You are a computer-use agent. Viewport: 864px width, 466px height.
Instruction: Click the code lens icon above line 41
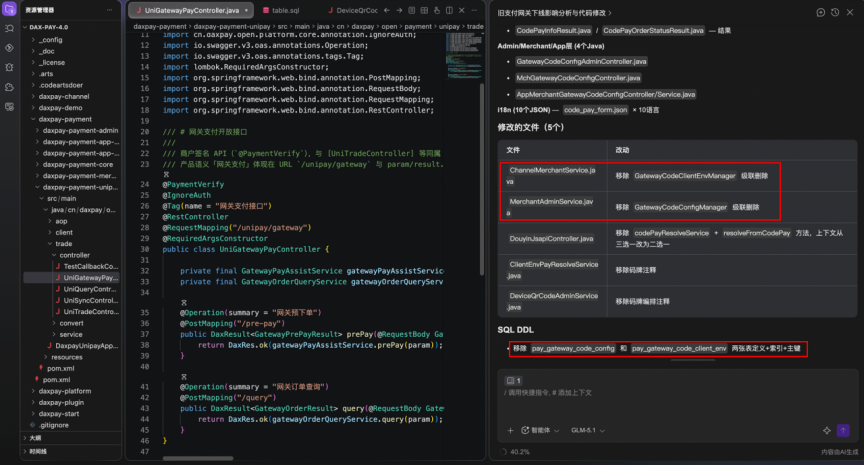184,377
